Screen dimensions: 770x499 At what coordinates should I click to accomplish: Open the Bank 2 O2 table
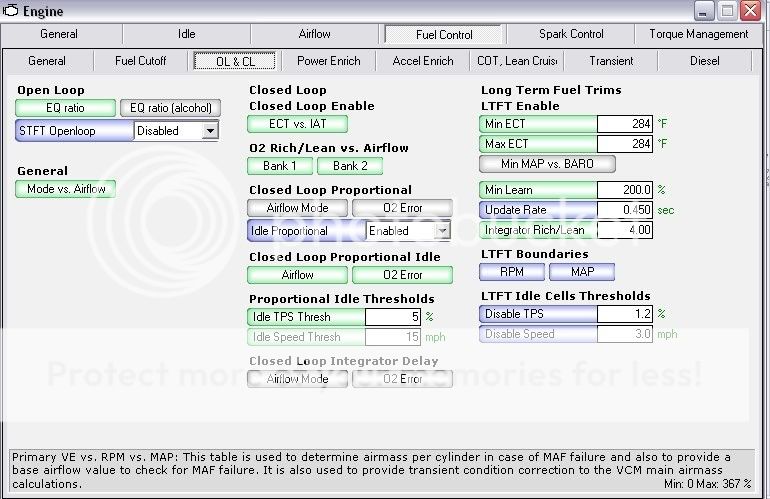350,166
